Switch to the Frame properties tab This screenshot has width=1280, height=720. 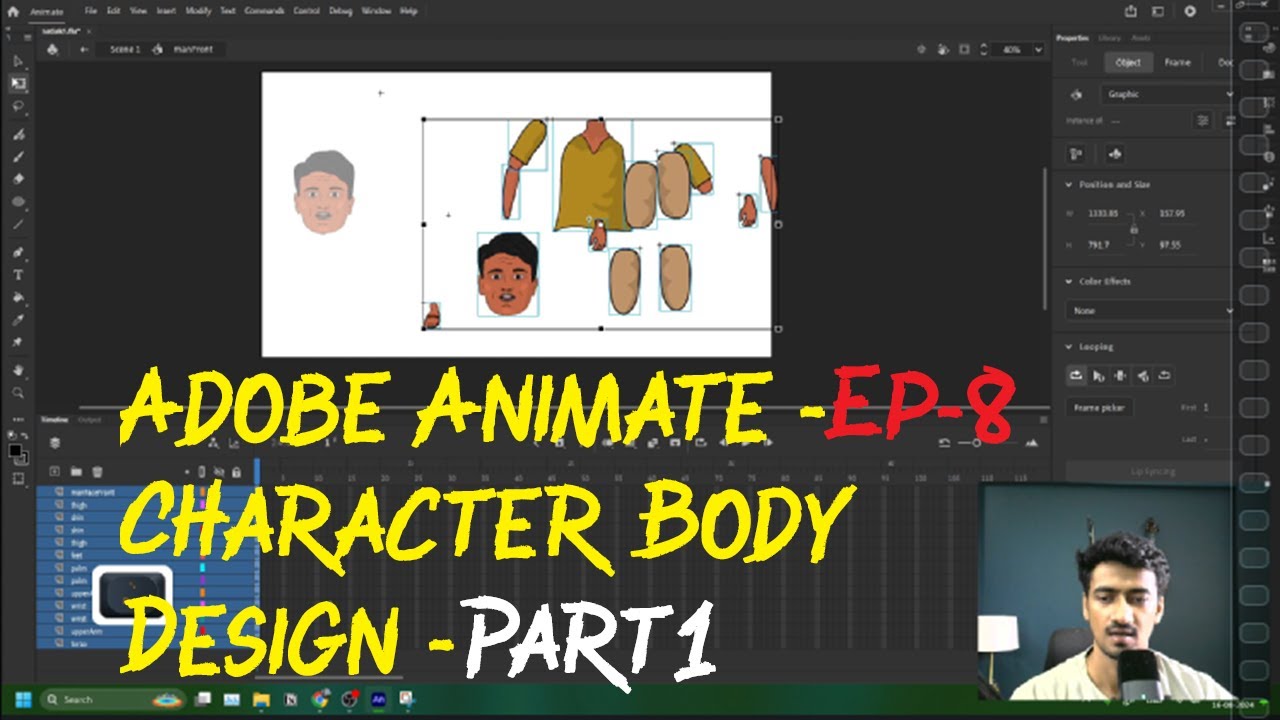pyautogui.click(x=1178, y=62)
